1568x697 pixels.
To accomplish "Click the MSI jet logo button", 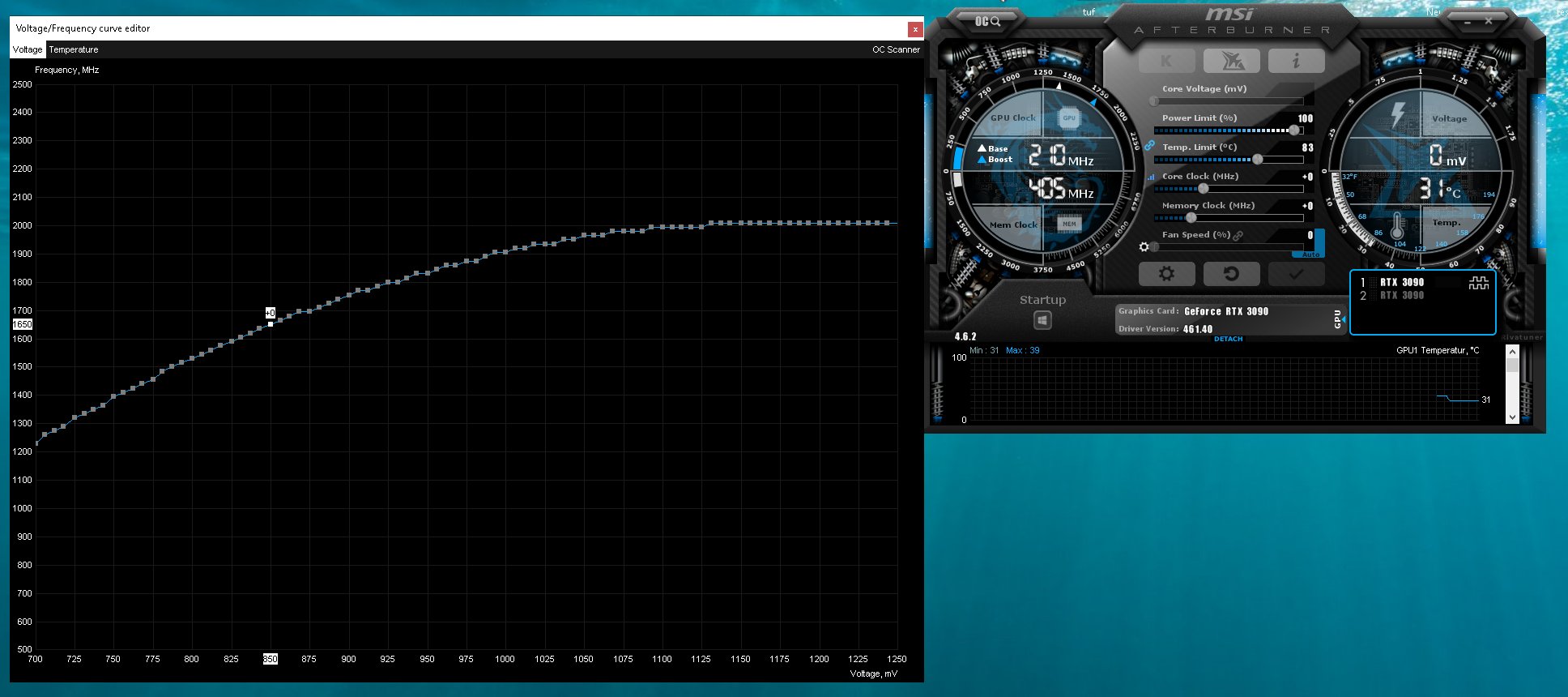I will 1231,61.
